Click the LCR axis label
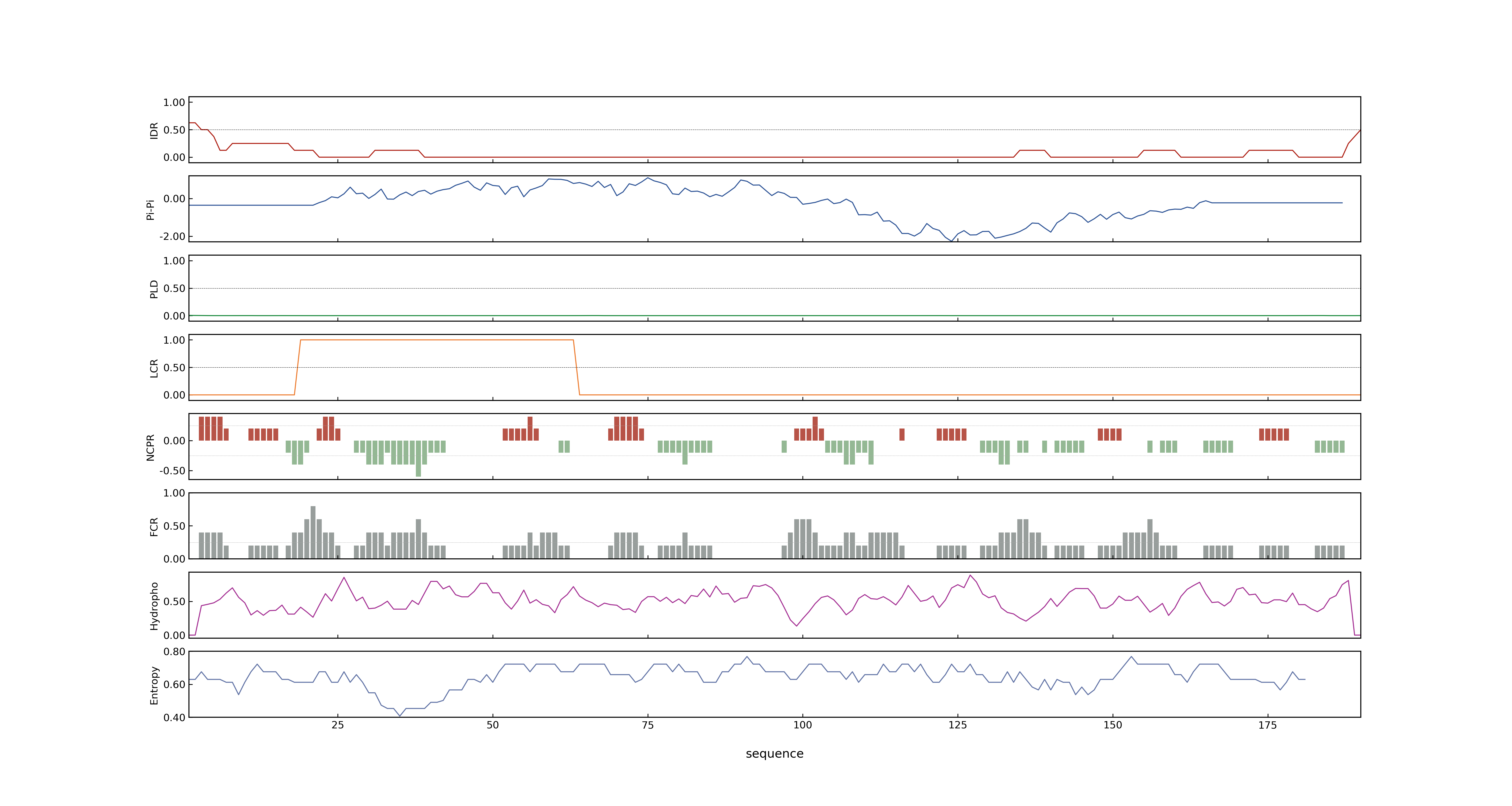The image size is (1512, 806). click(x=154, y=368)
